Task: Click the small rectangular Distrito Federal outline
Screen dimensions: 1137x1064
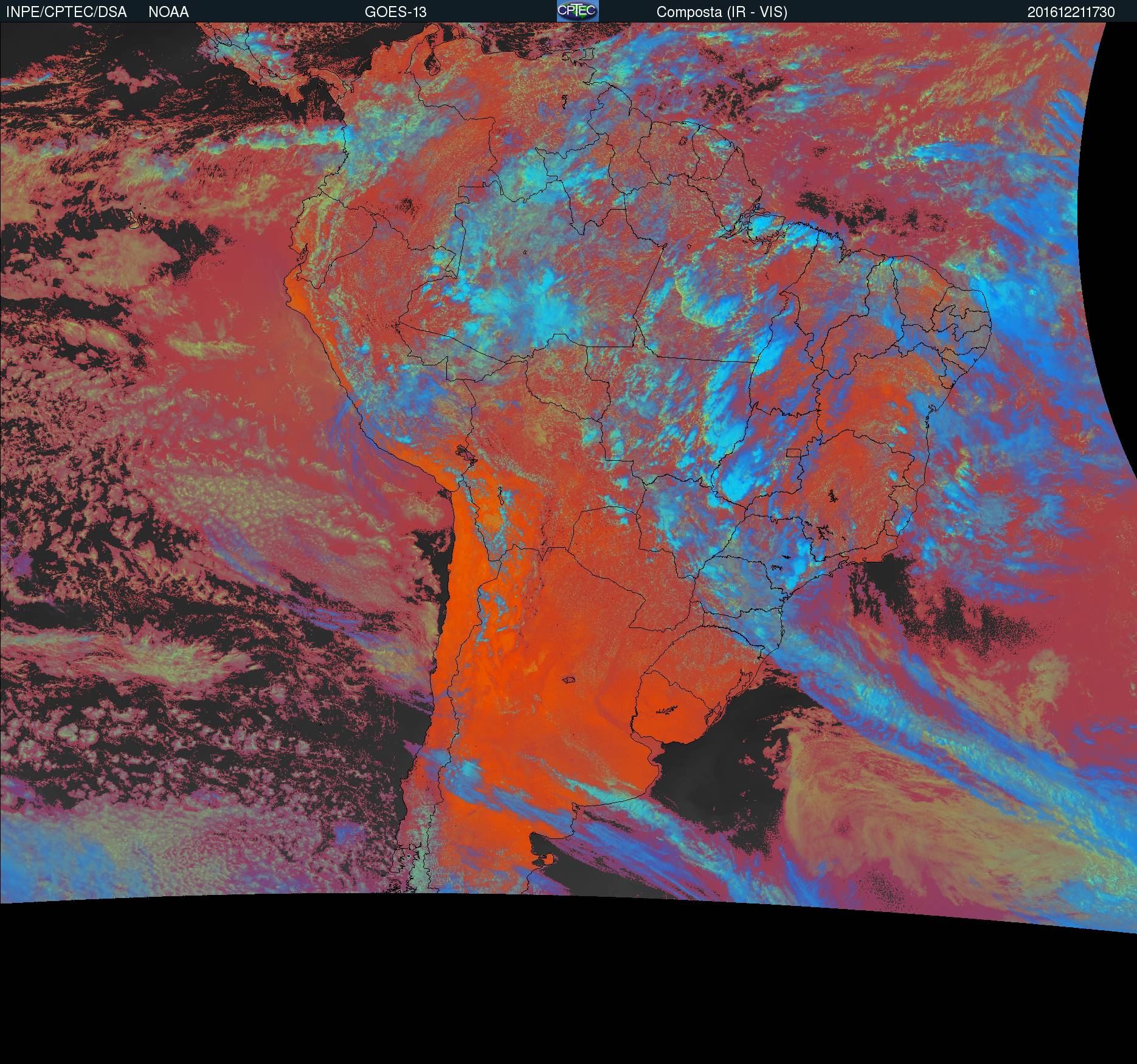Action: 793,452
